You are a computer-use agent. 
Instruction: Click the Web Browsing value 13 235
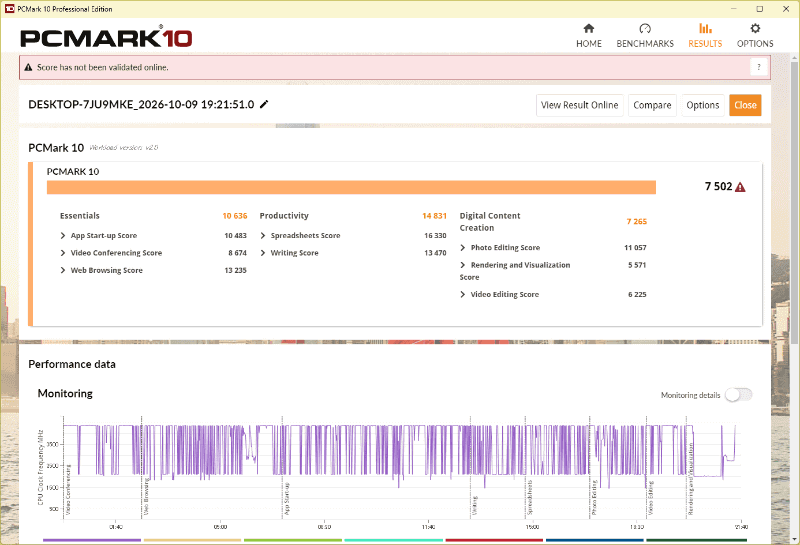tap(235, 270)
